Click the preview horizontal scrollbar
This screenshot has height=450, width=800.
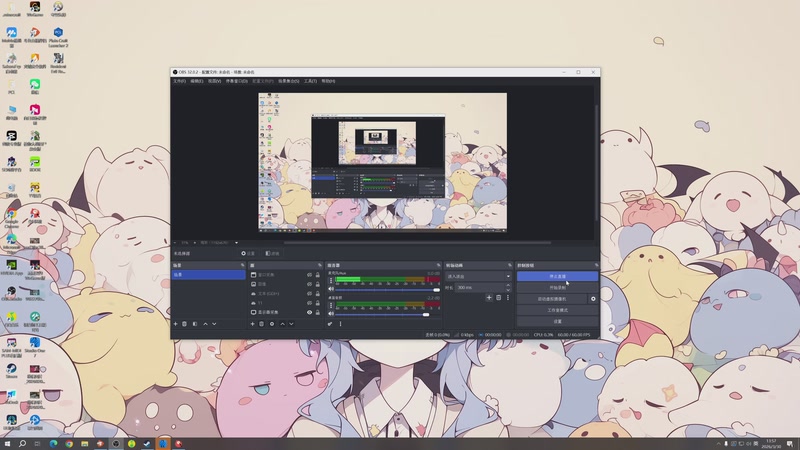417,243
